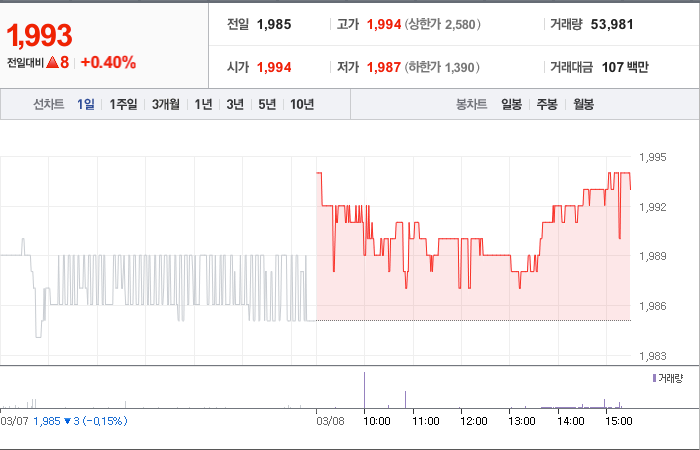
Task: Click the 15:00 time axis label
Action: click(x=619, y=421)
